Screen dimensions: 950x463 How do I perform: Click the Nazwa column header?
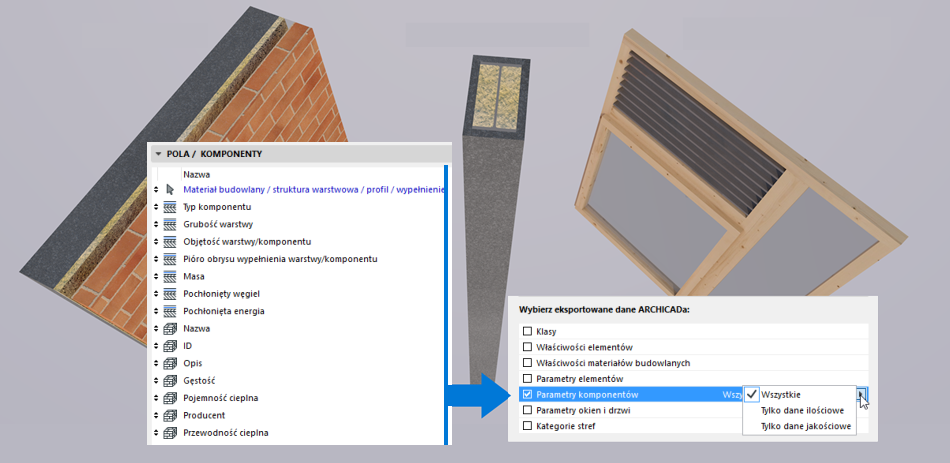196,175
